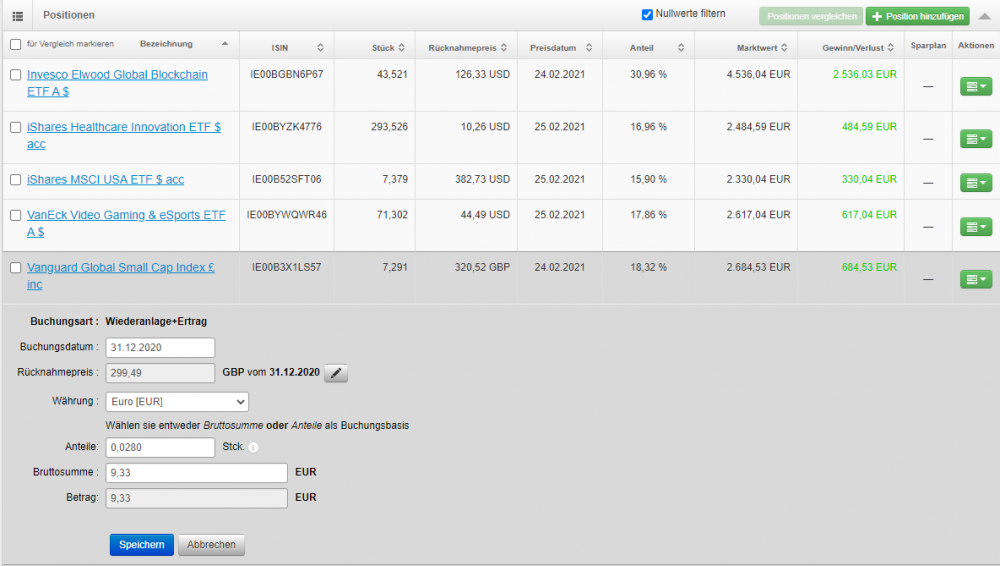Click Stück value 71,302
The height and width of the screenshot is (566, 1000).
coord(392,214)
